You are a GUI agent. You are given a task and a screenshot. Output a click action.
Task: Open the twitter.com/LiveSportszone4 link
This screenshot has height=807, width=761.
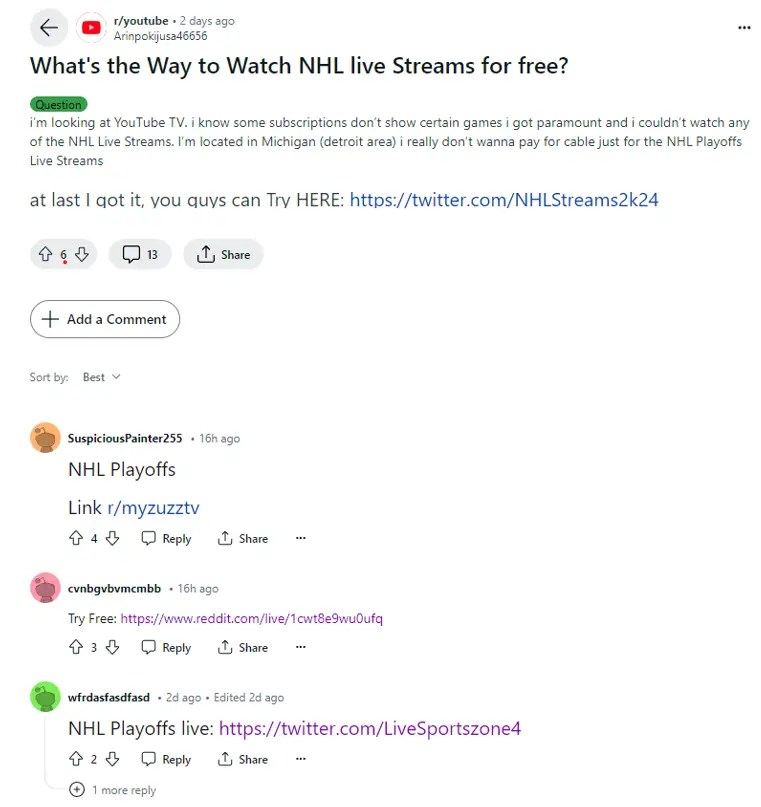[370, 729]
